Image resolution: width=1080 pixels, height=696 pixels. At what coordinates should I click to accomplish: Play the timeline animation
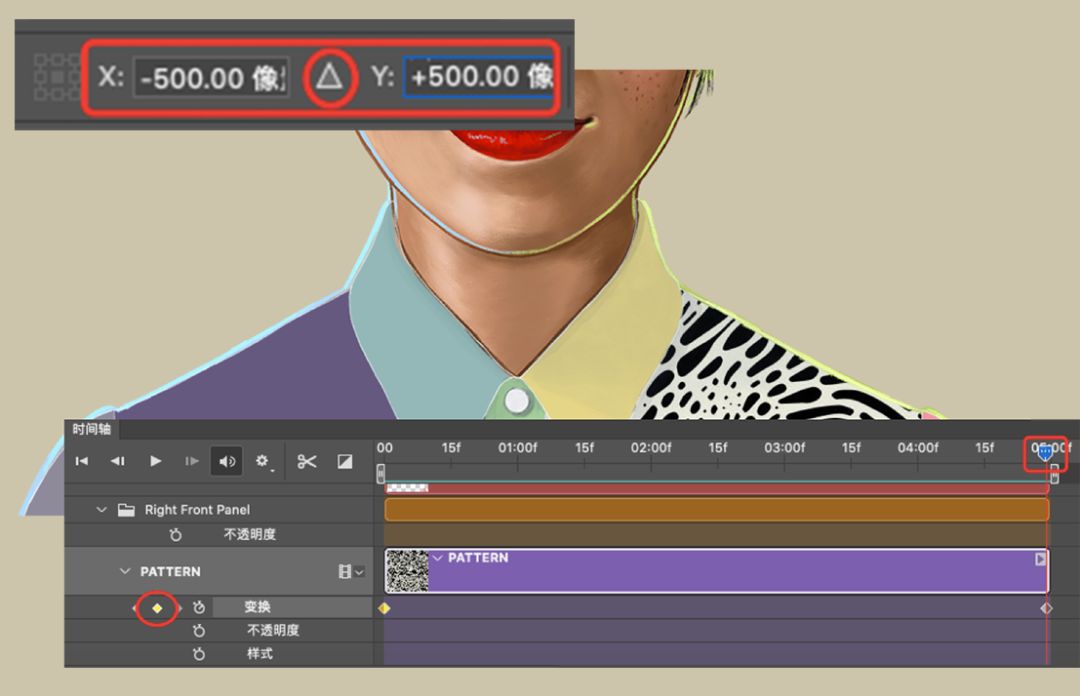tap(156, 461)
